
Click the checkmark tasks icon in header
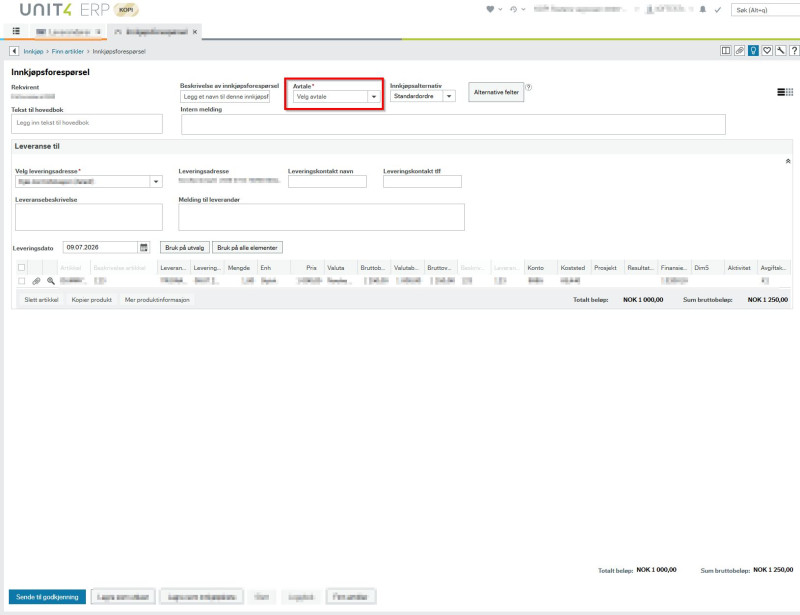point(717,10)
